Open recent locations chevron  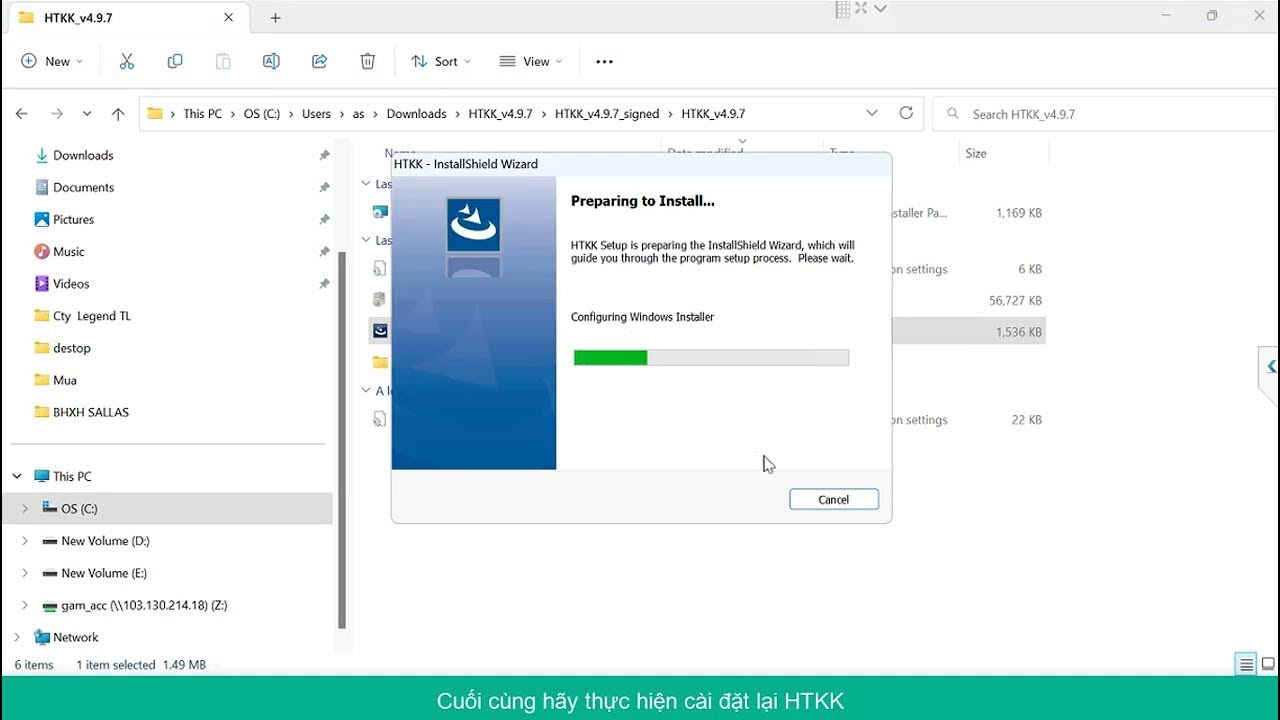pos(87,114)
